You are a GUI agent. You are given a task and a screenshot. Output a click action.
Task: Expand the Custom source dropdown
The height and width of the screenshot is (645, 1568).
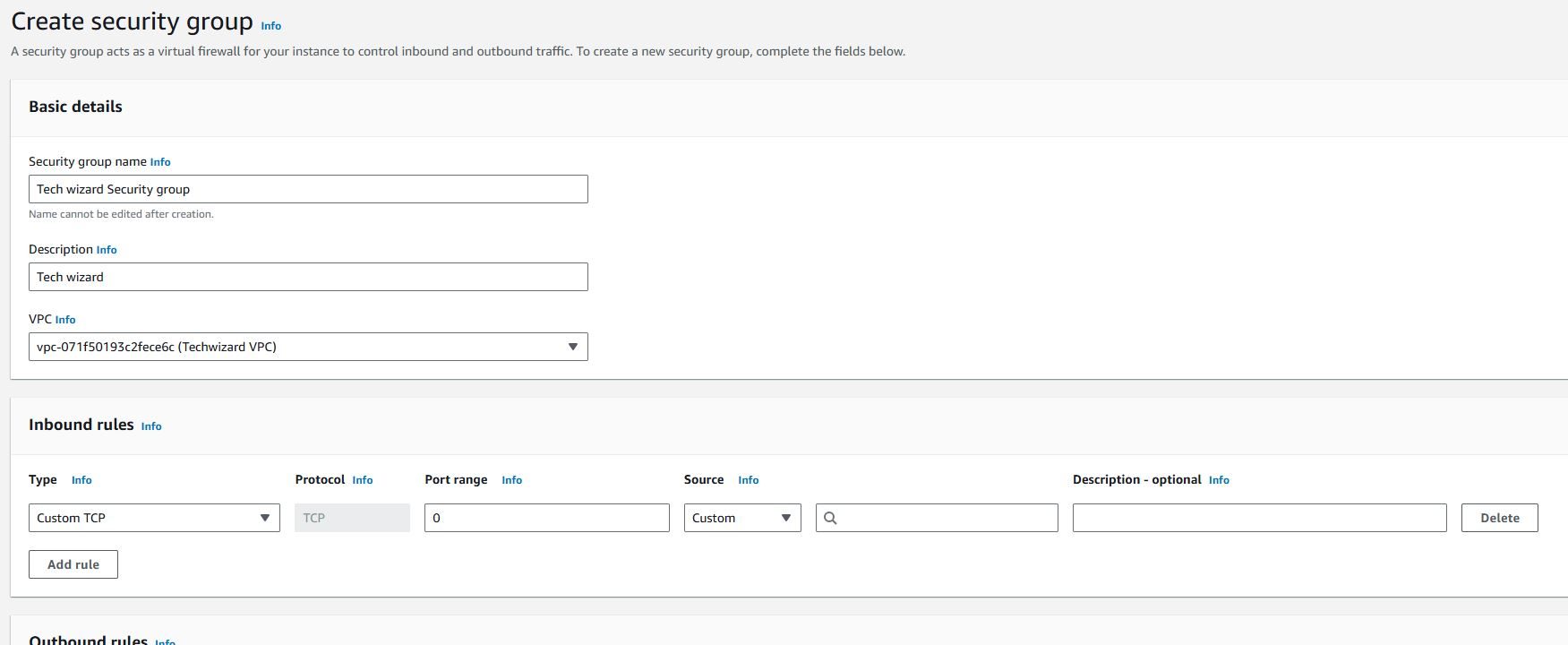pyautogui.click(x=742, y=518)
